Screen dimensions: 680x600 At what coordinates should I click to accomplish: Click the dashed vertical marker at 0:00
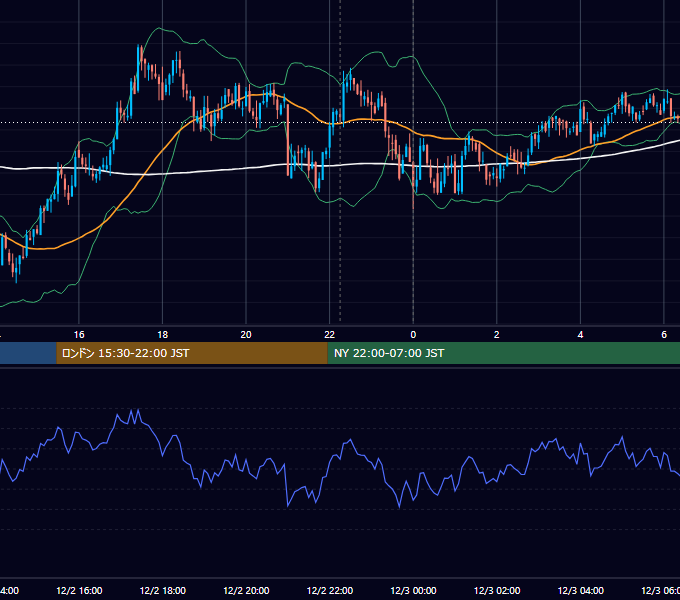point(413,161)
